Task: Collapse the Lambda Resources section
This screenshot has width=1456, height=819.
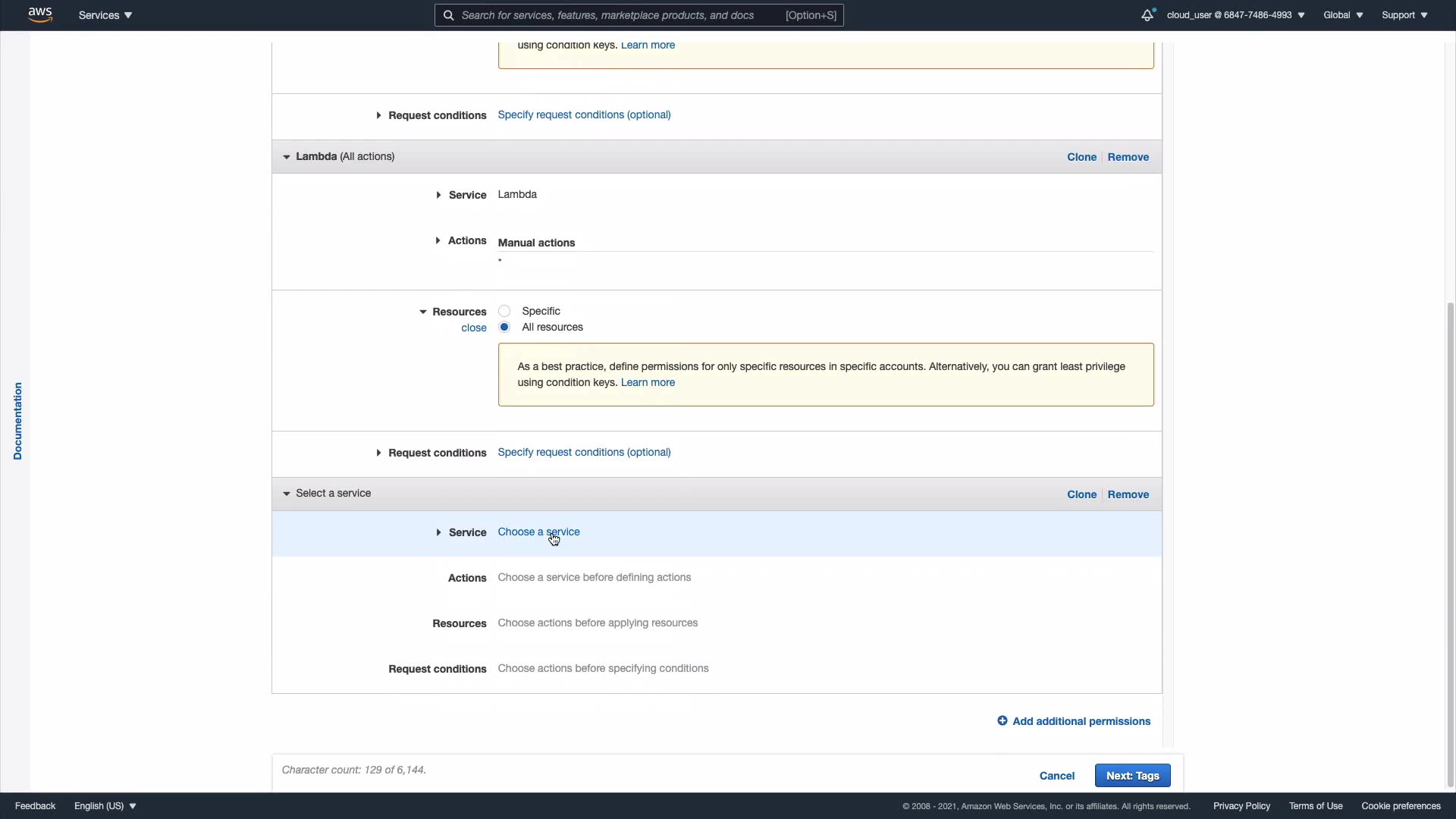Action: pos(423,312)
